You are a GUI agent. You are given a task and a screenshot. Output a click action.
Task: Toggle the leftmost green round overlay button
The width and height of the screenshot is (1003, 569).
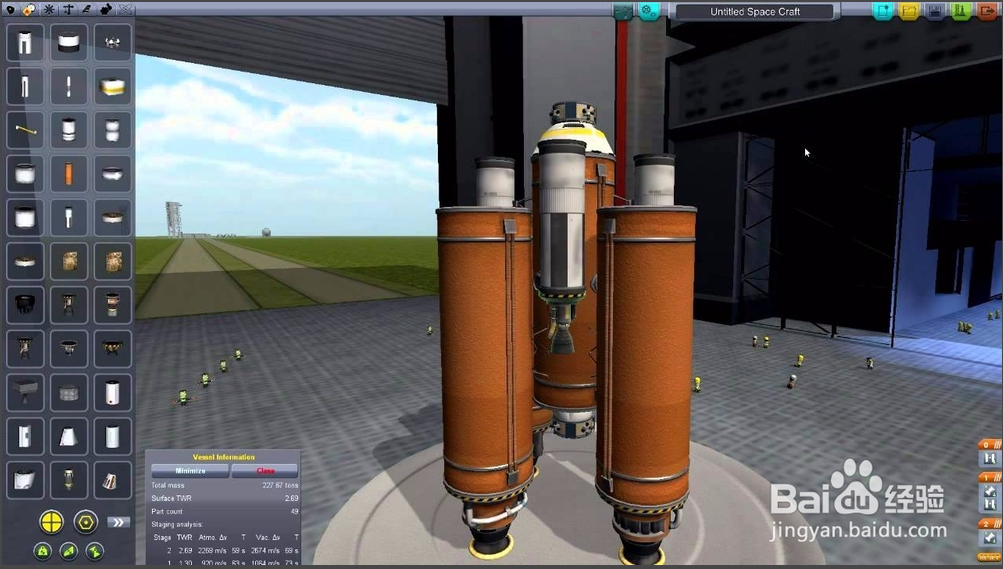coord(42,550)
